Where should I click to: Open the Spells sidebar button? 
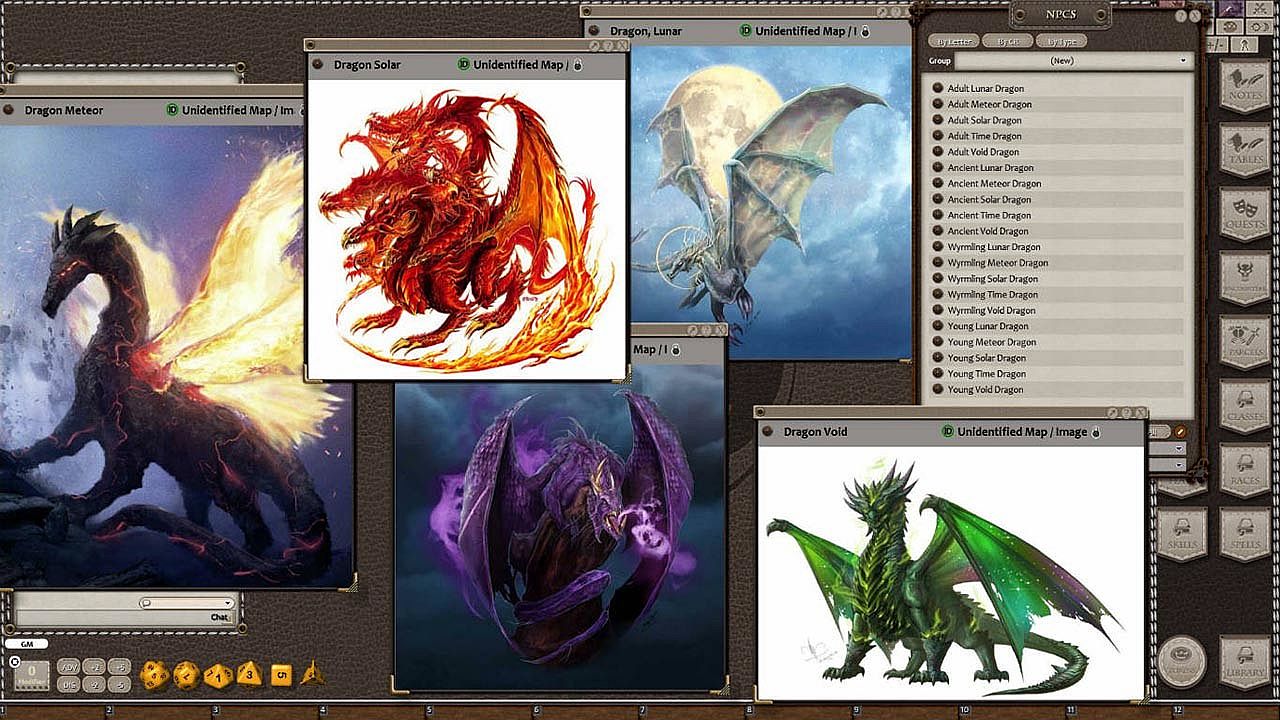click(x=1244, y=534)
